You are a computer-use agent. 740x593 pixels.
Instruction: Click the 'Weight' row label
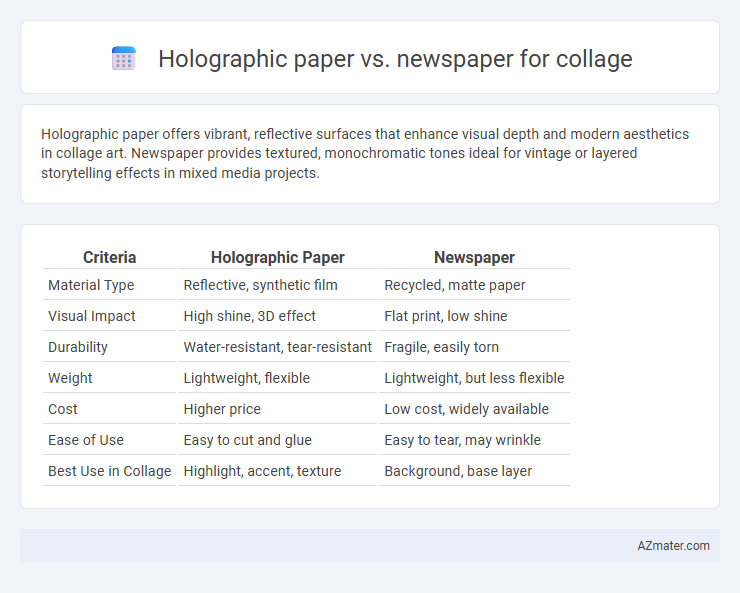tap(70, 378)
